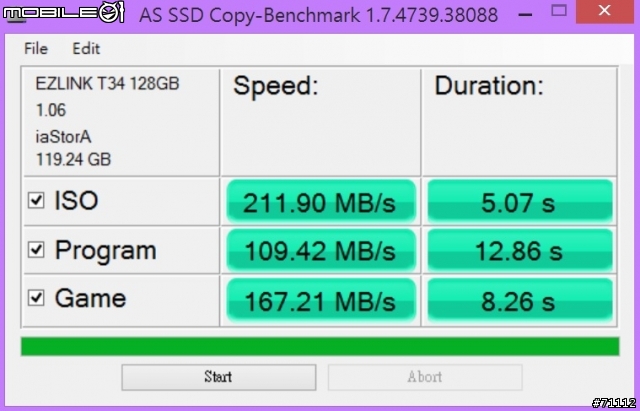Select the ISO speed result 211.90 MB/s

click(x=321, y=201)
